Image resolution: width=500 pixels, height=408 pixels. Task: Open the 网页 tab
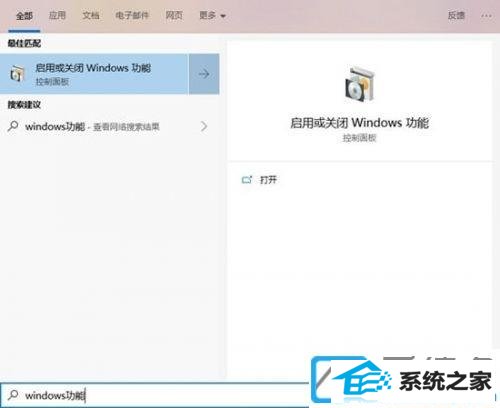(174, 15)
